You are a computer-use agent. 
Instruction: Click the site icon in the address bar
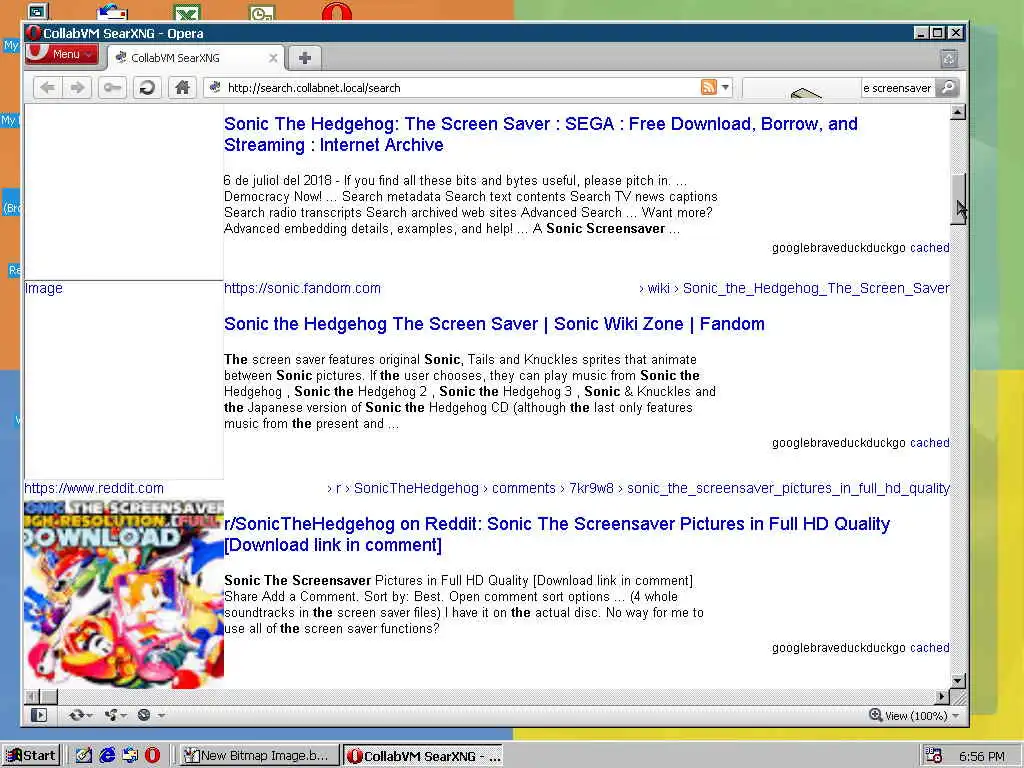click(x=215, y=87)
